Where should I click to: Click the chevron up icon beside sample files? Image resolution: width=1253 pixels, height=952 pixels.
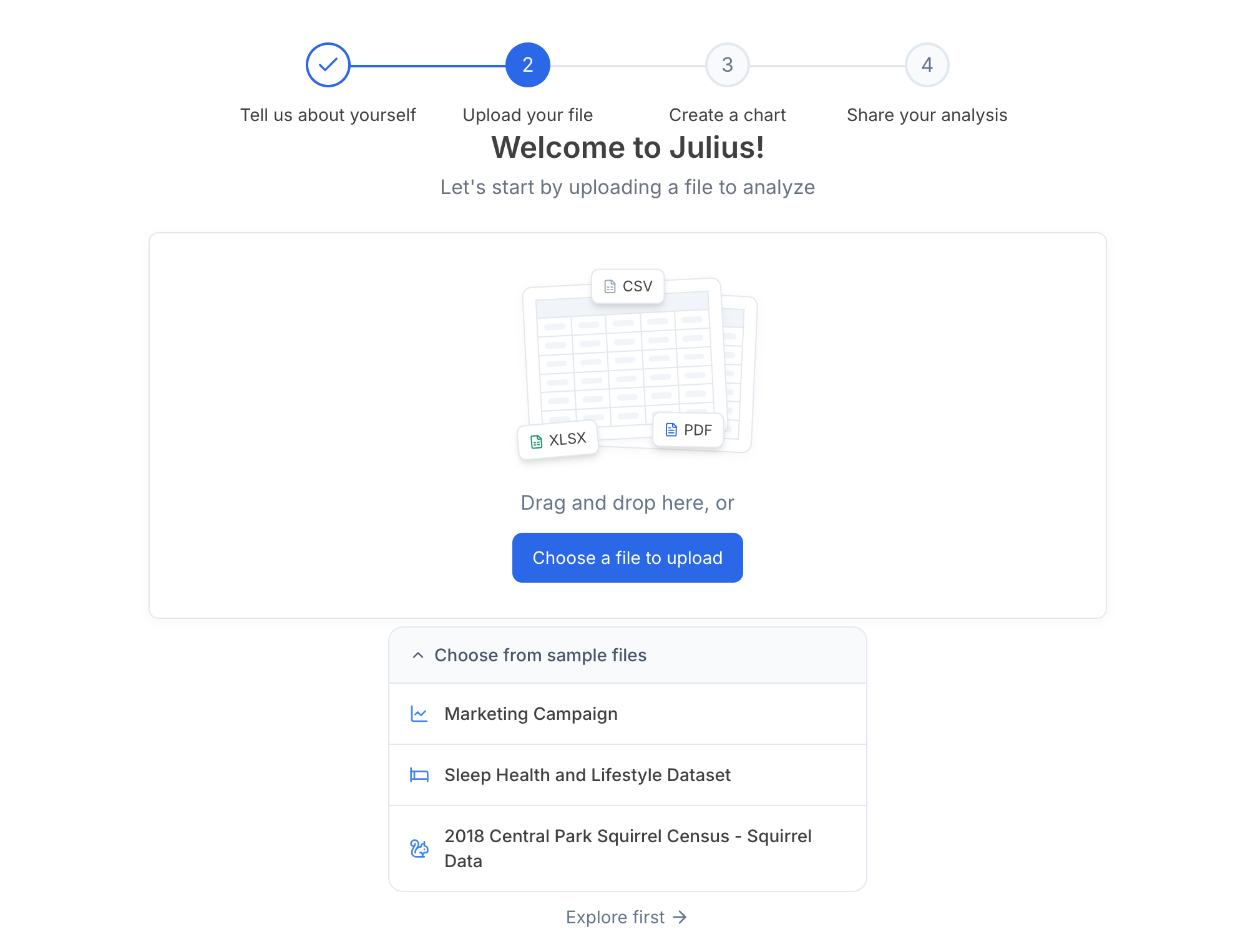418,655
